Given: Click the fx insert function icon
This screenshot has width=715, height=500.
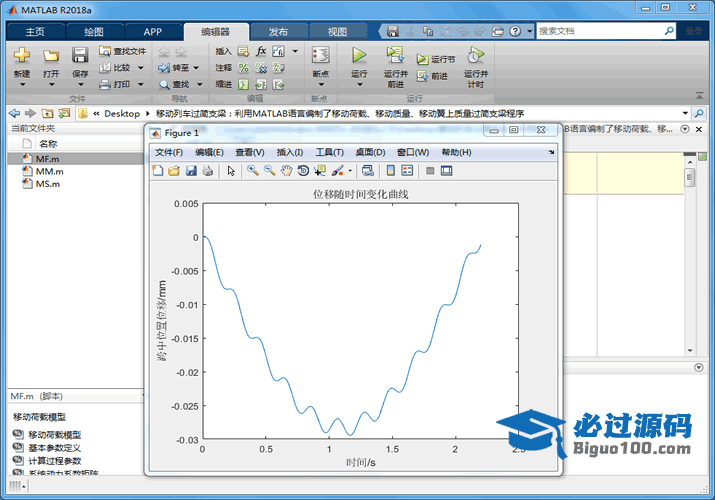Looking at the screenshot, I should (261, 51).
